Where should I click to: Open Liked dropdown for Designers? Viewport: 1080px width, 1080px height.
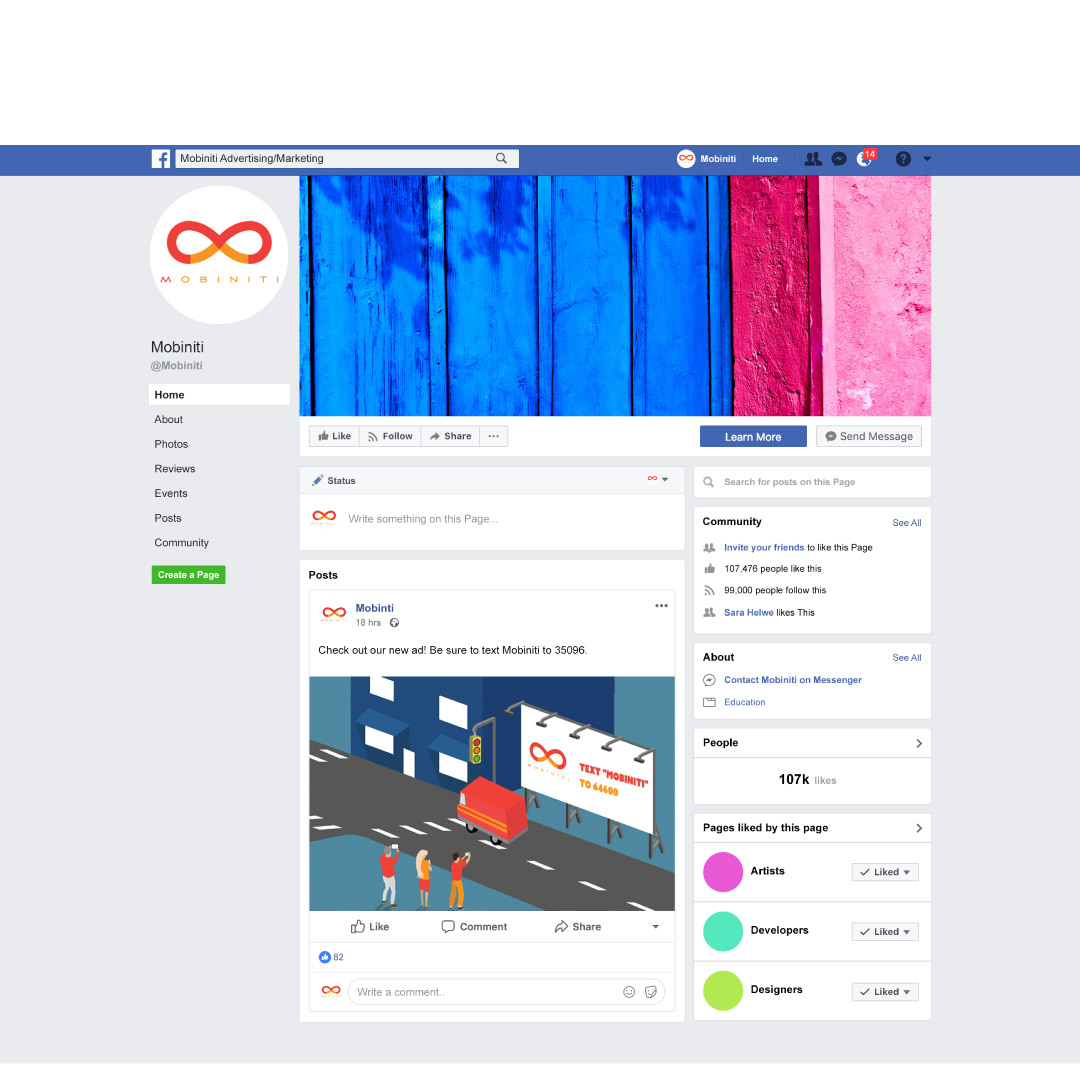(x=885, y=992)
